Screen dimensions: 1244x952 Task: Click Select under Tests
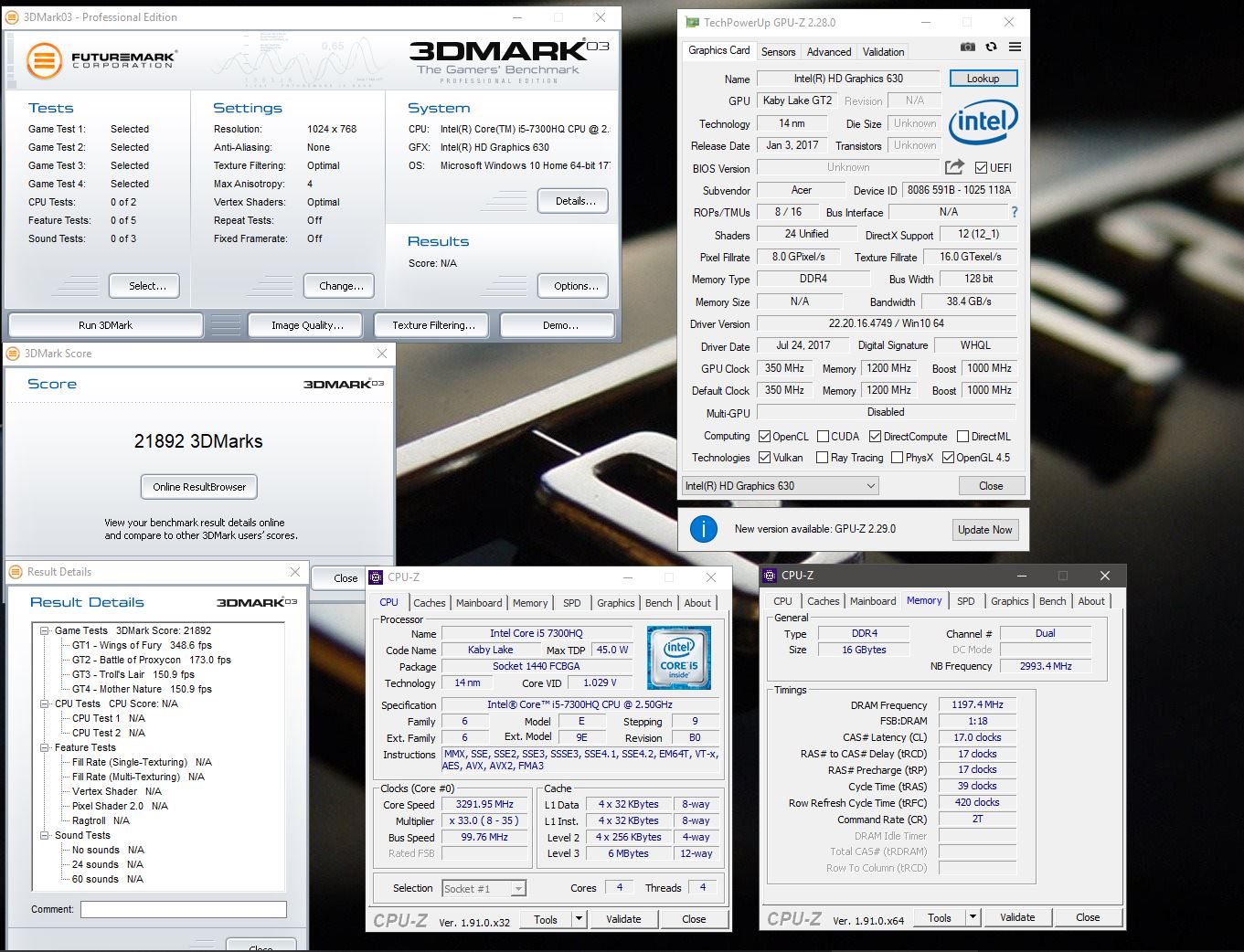click(x=144, y=286)
